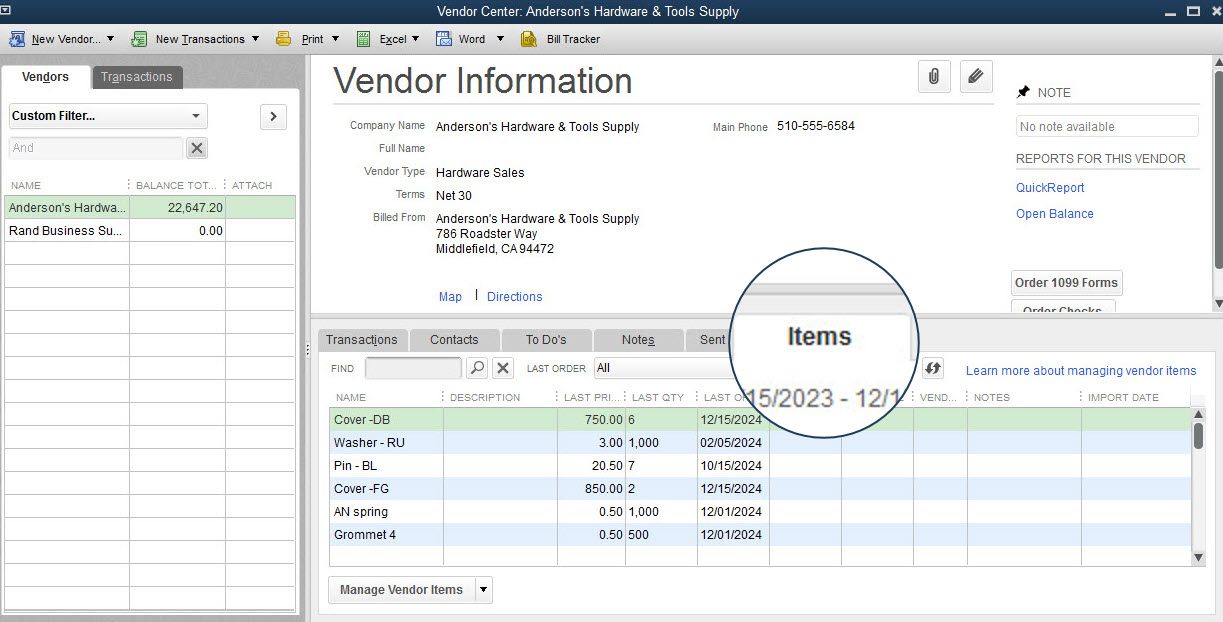
Task: Open the Last Order dropdown
Action: coord(660,368)
